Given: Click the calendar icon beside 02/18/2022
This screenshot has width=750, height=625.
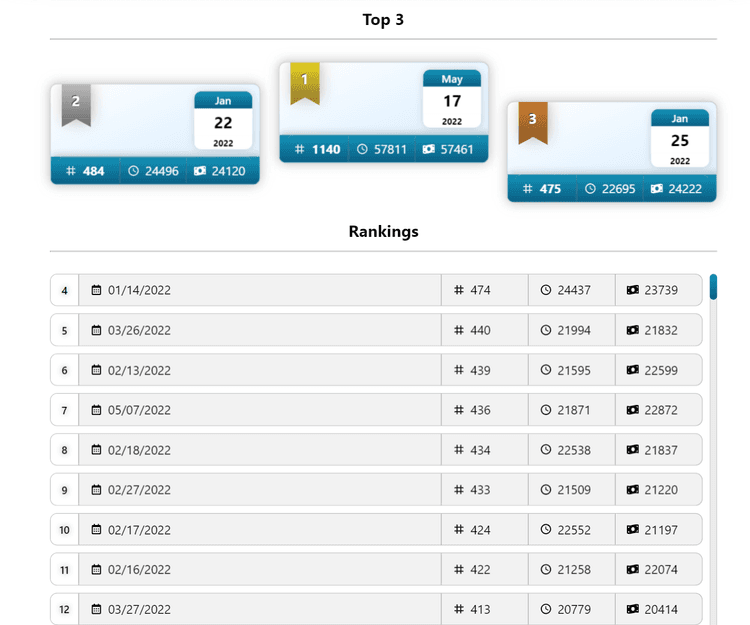Looking at the screenshot, I should pos(96,450).
